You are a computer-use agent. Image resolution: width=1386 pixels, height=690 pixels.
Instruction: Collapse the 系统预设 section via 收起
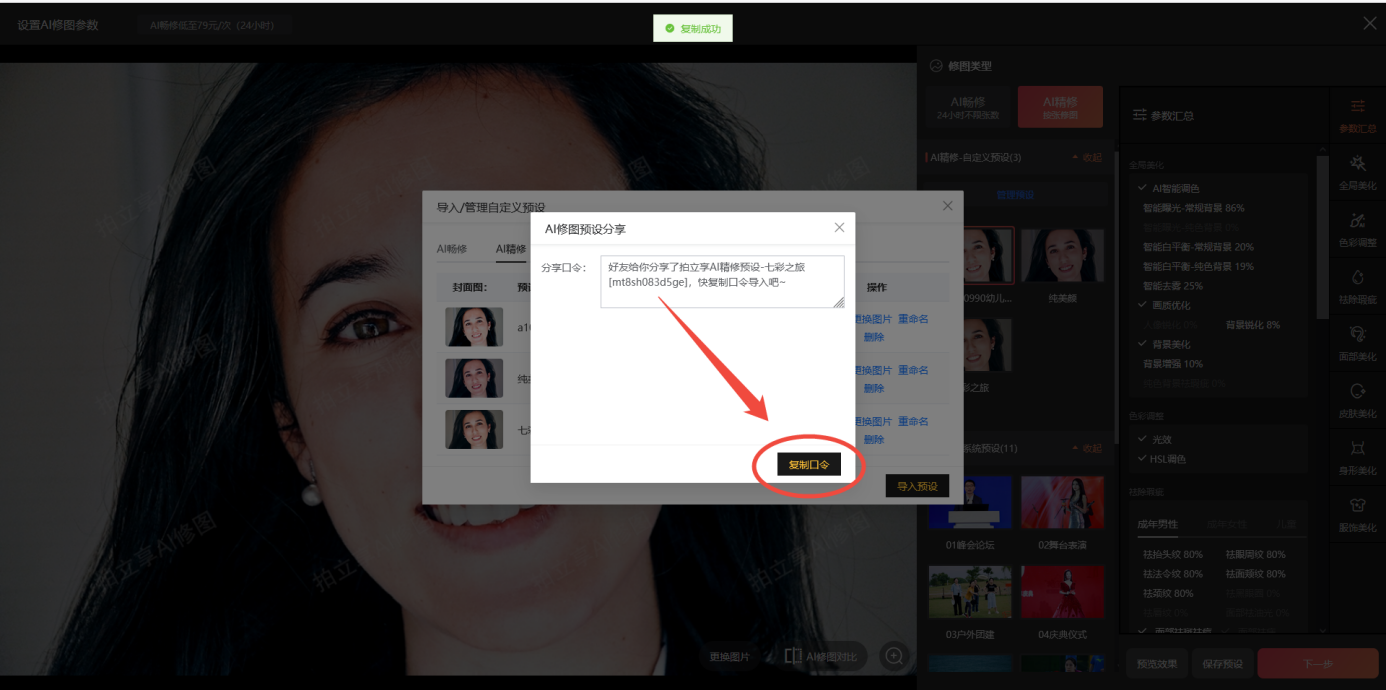tap(1086, 448)
